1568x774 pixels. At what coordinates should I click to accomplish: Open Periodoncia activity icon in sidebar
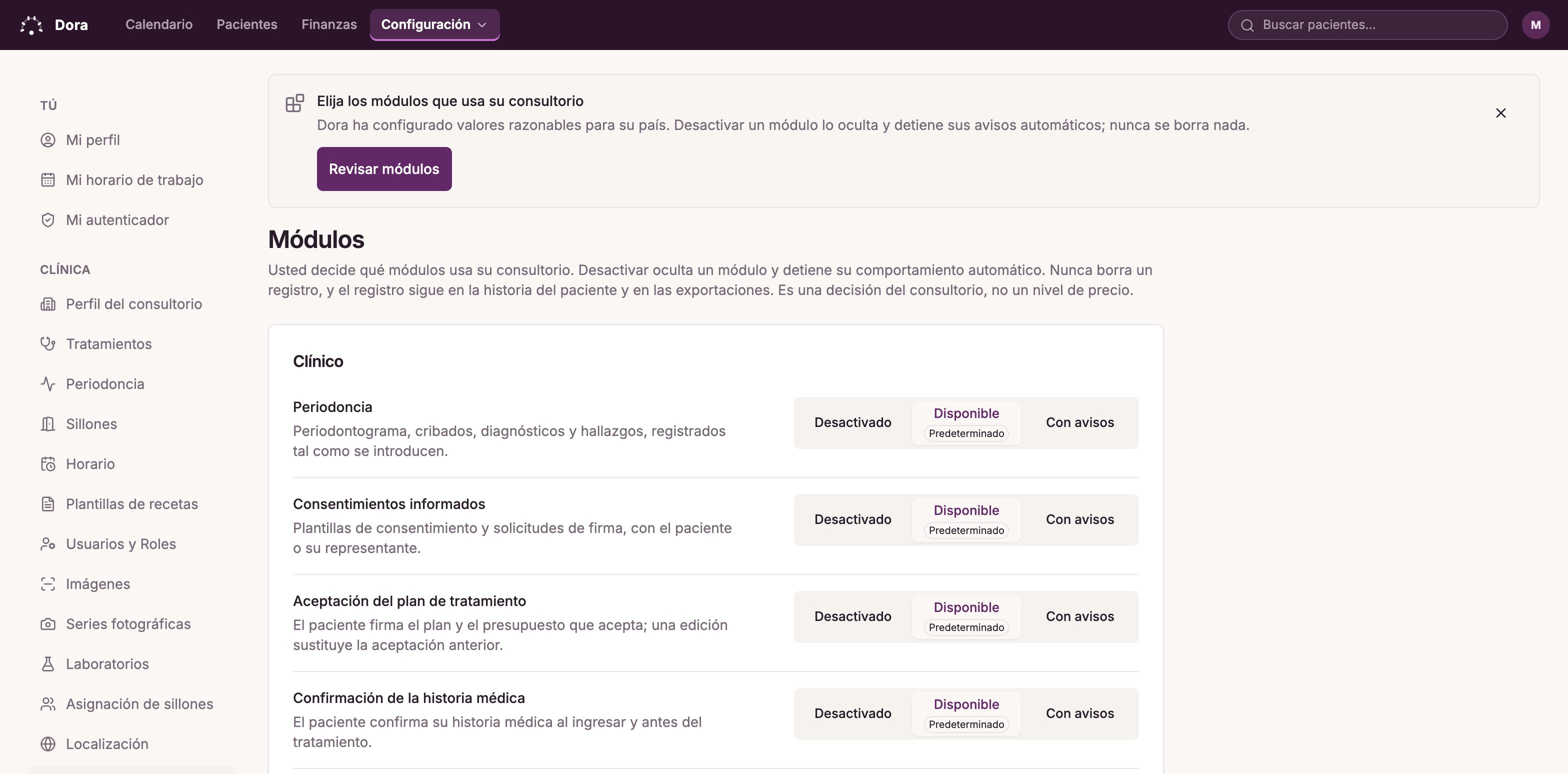48,384
